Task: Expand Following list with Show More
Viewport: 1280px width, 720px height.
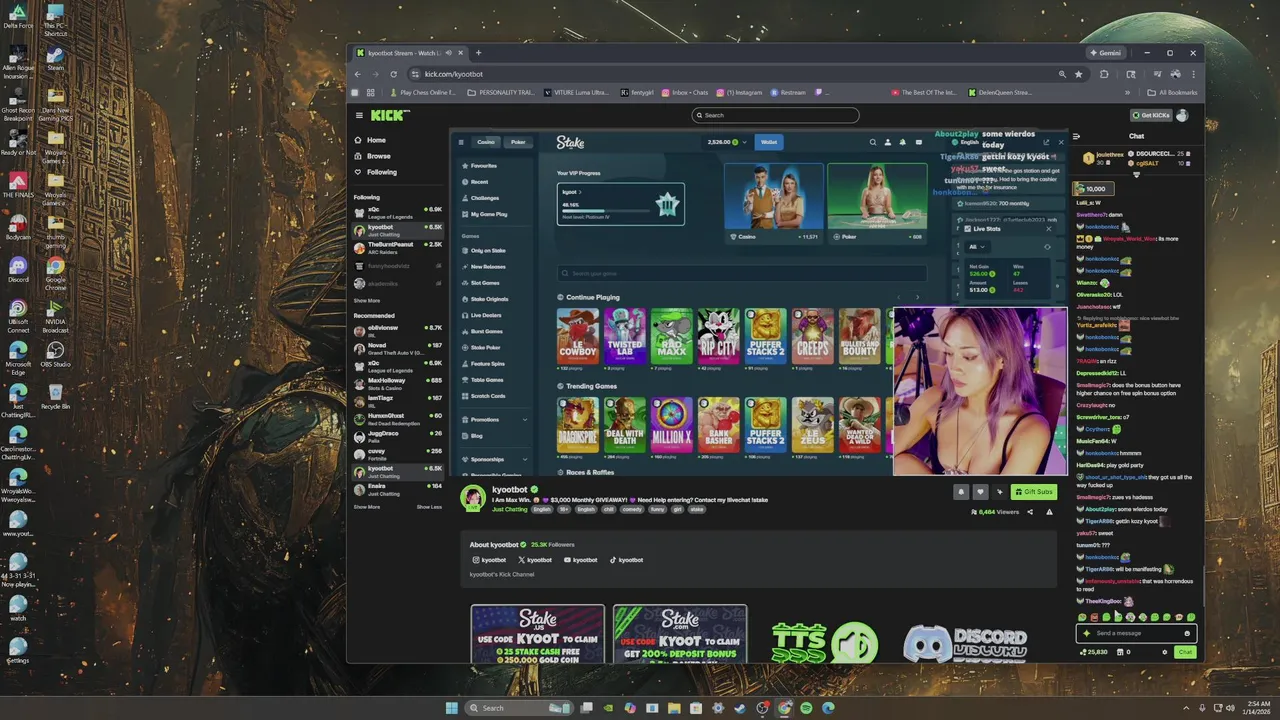Action: pos(367,300)
